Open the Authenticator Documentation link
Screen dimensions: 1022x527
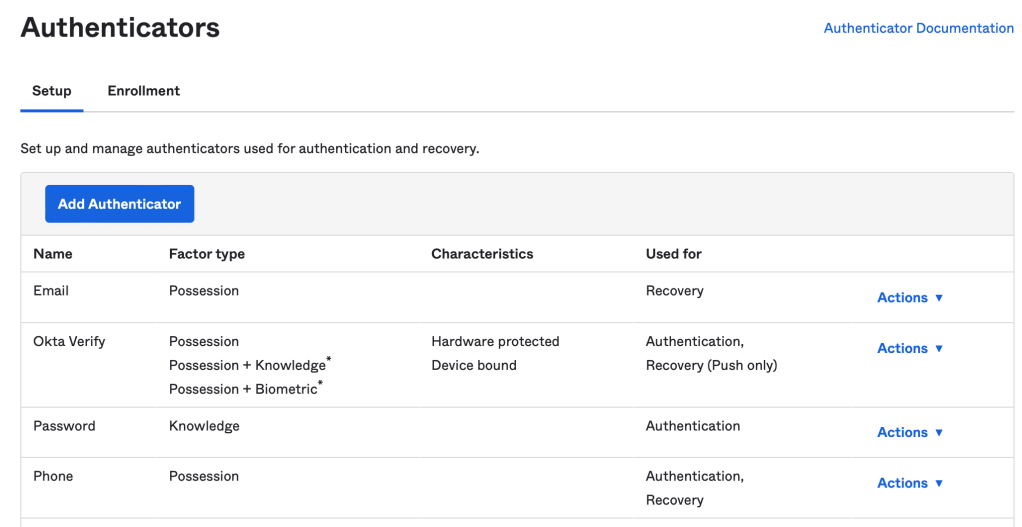tap(918, 28)
